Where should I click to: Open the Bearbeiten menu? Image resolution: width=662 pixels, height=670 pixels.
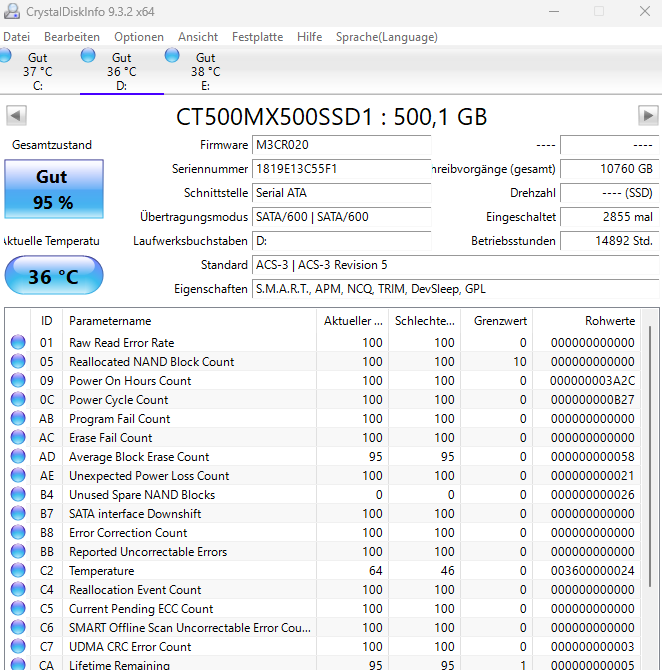click(72, 37)
